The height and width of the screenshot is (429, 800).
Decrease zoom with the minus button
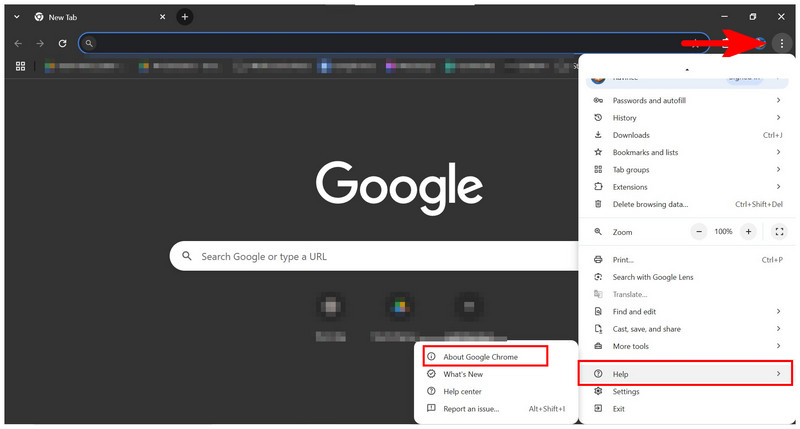[x=699, y=231]
